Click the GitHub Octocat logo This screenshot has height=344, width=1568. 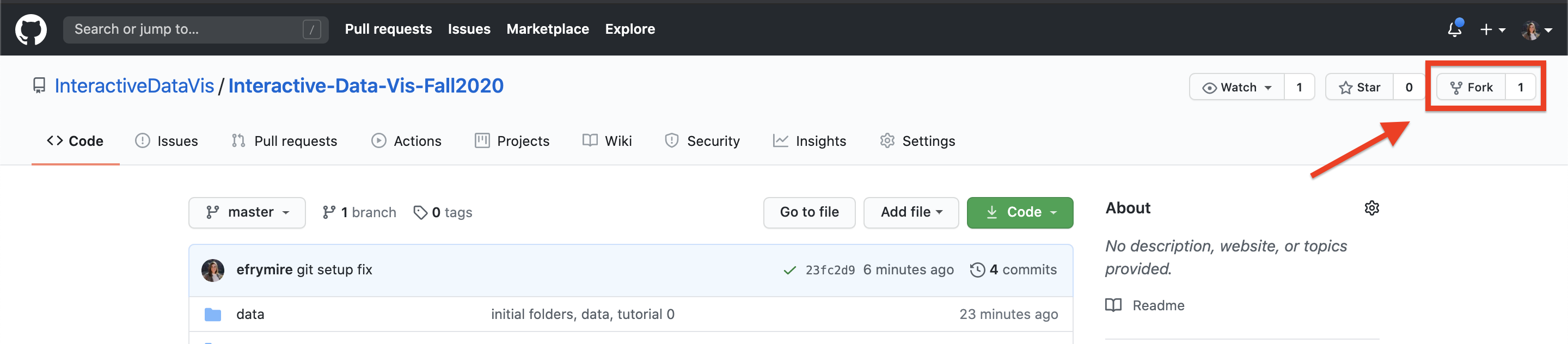coord(30,29)
